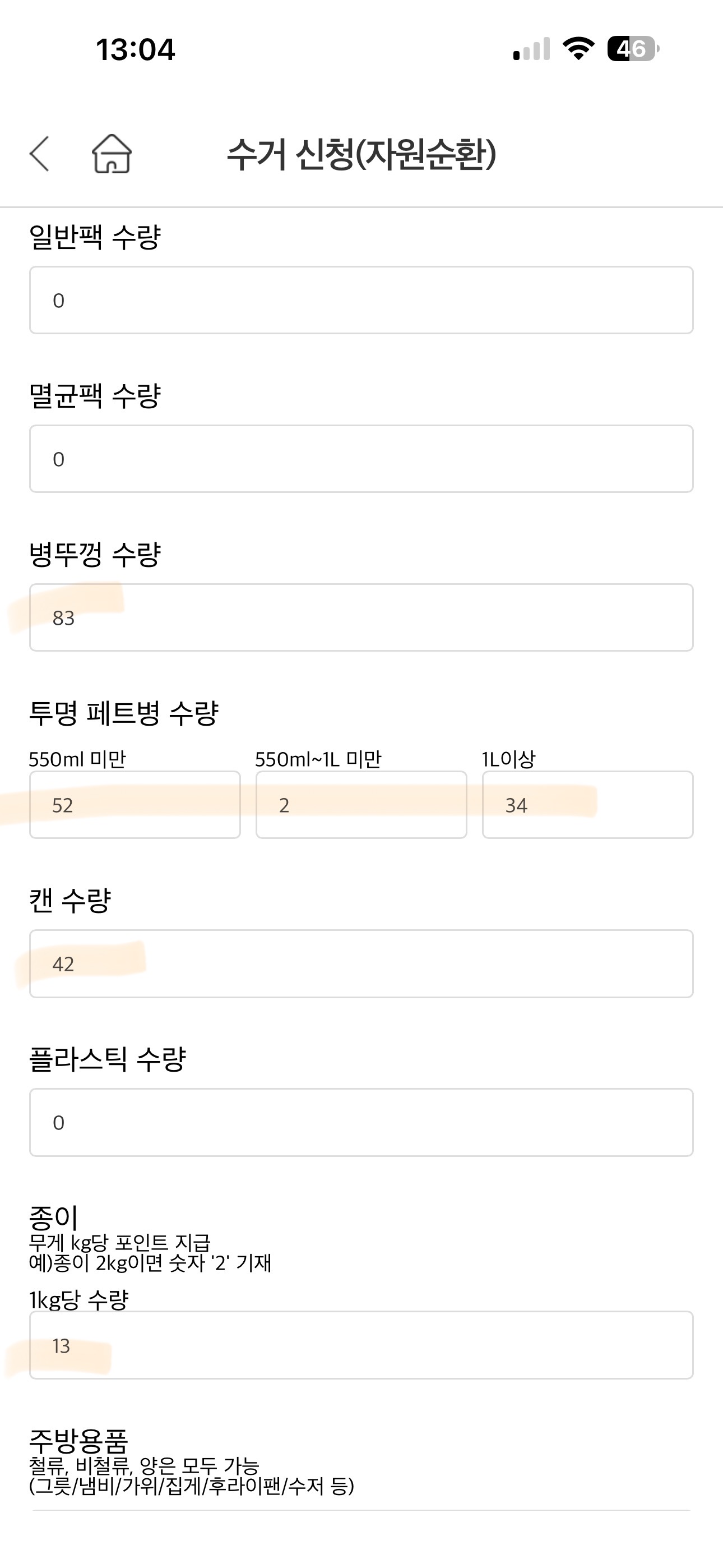
Task: Edit the 1L이상 PET bottle field
Action: coord(587,805)
